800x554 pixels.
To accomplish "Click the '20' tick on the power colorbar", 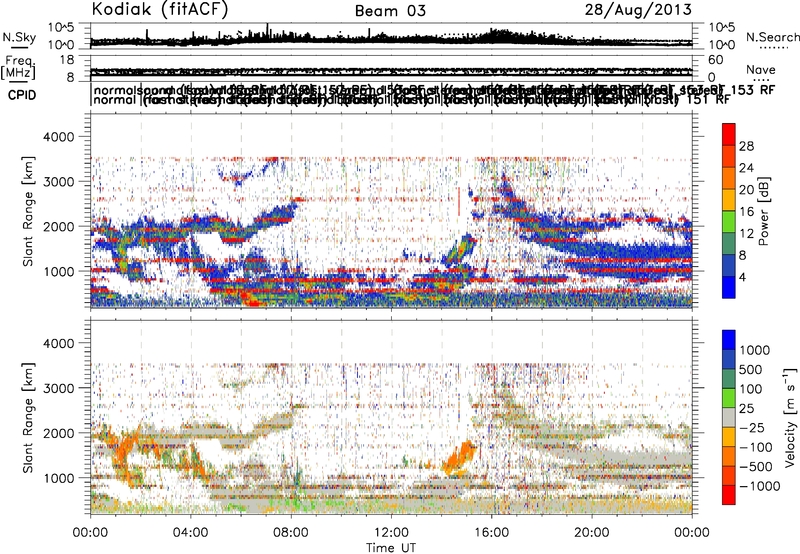I will pyautogui.click(x=746, y=190).
